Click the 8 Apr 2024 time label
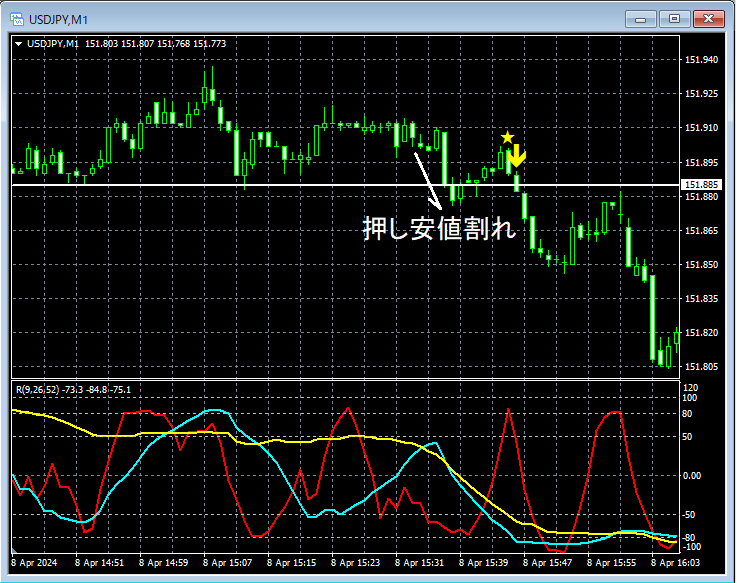 click(x=34, y=563)
